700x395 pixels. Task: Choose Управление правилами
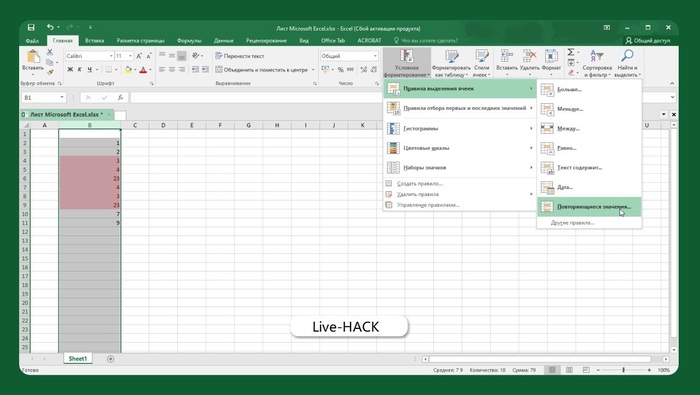point(459,205)
